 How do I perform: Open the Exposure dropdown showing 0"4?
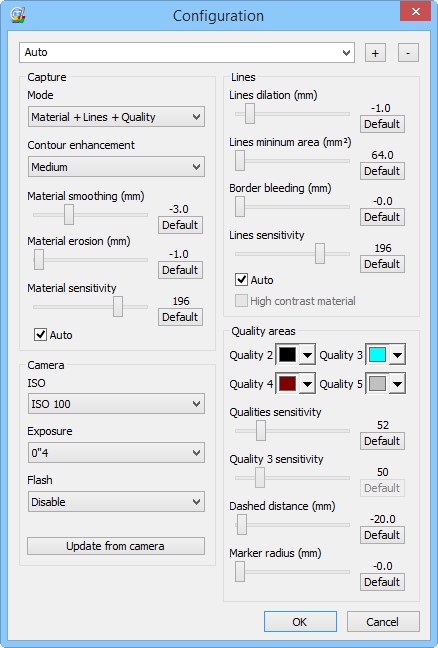point(116,453)
